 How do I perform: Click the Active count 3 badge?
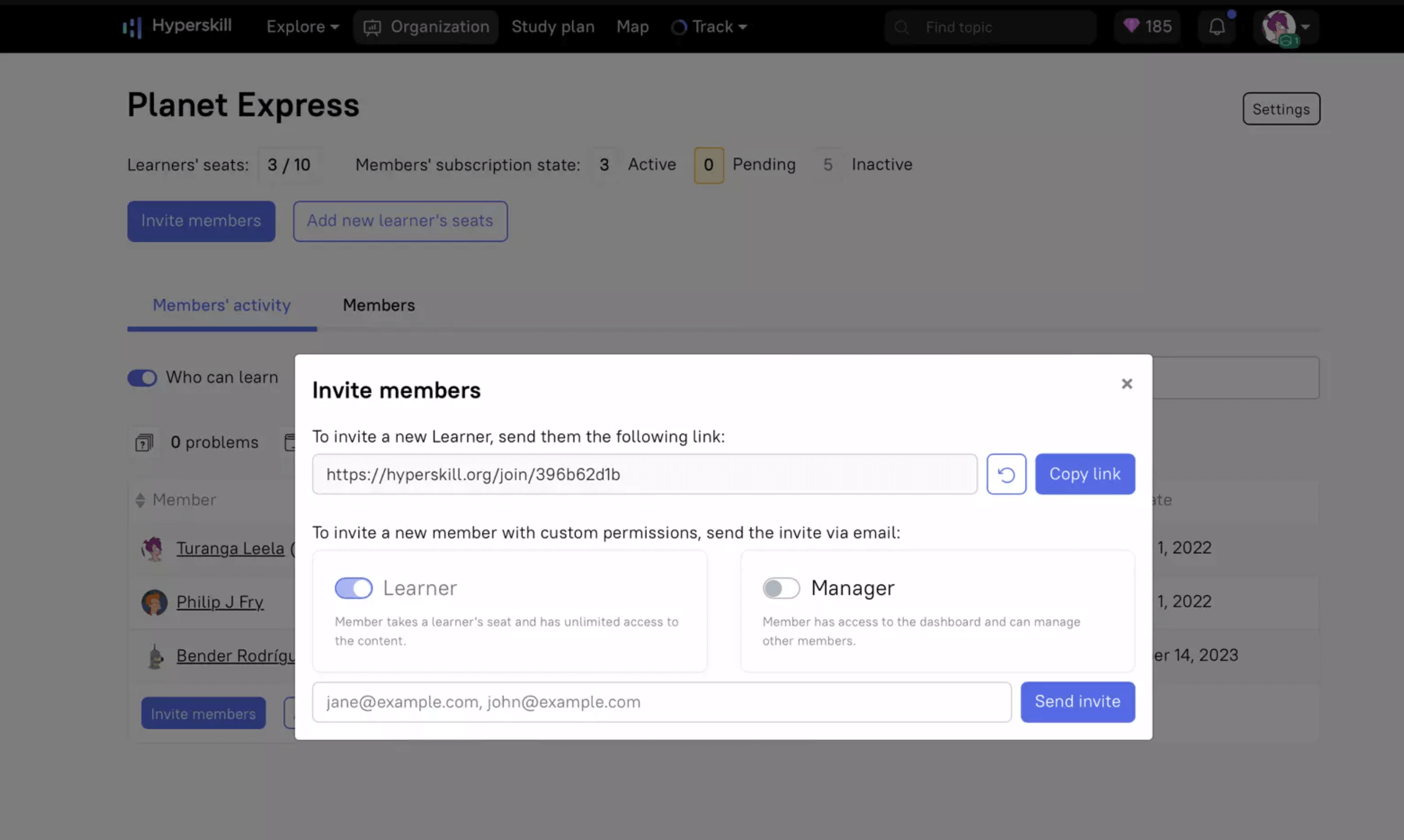click(x=604, y=165)
